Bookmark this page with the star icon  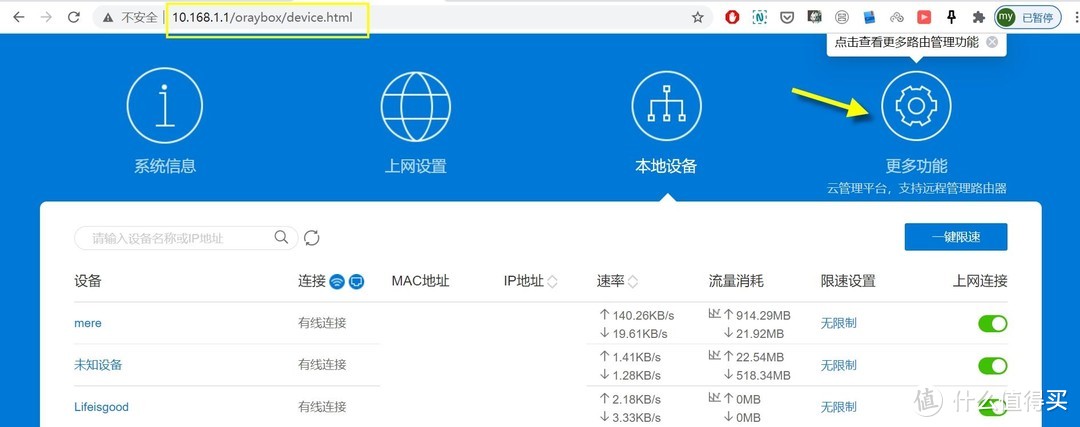point(698,17)
